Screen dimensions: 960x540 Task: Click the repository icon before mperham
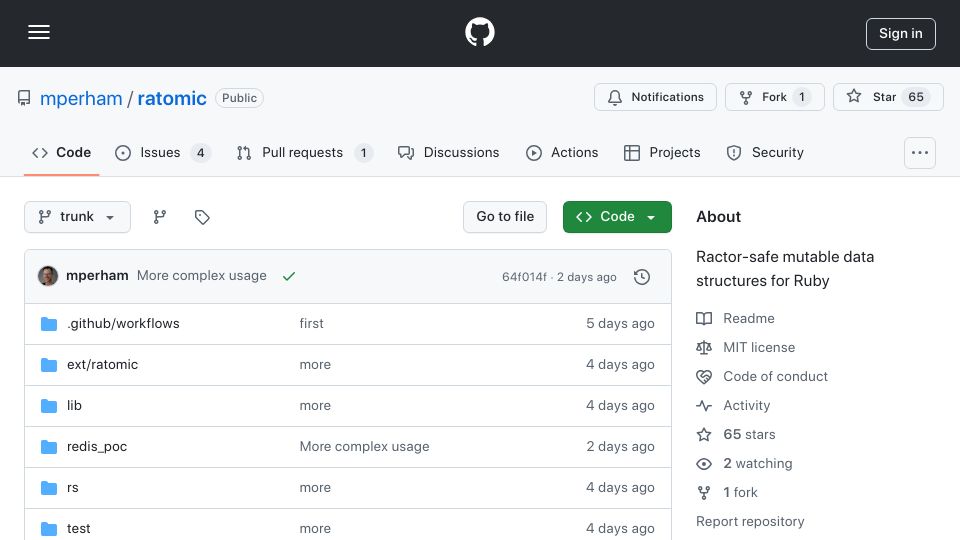24,98
